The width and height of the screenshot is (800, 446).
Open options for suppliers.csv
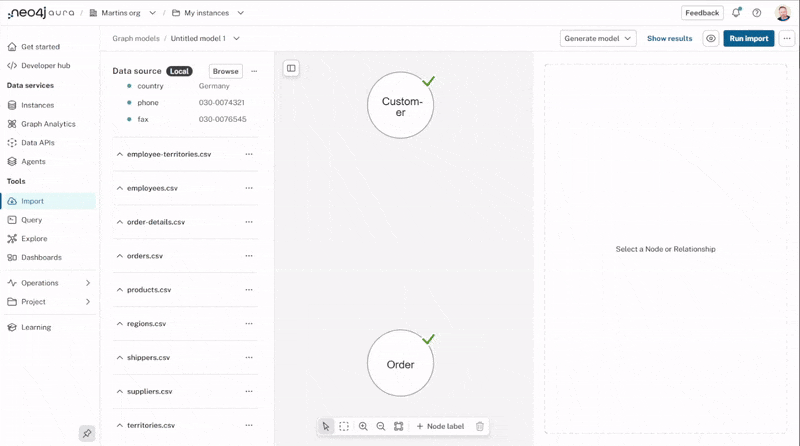[x=249, y=391]
